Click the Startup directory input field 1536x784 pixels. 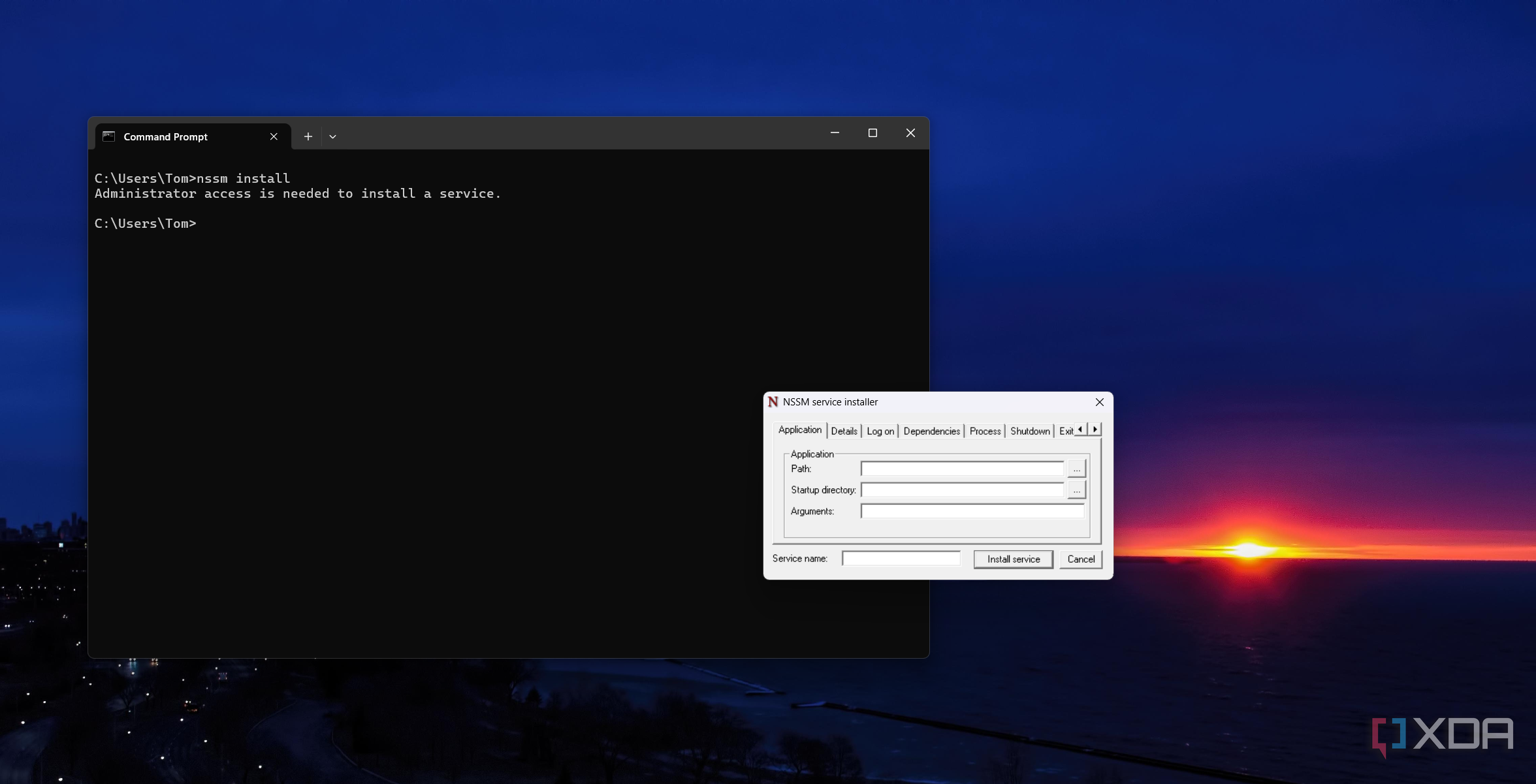point(962,490)
